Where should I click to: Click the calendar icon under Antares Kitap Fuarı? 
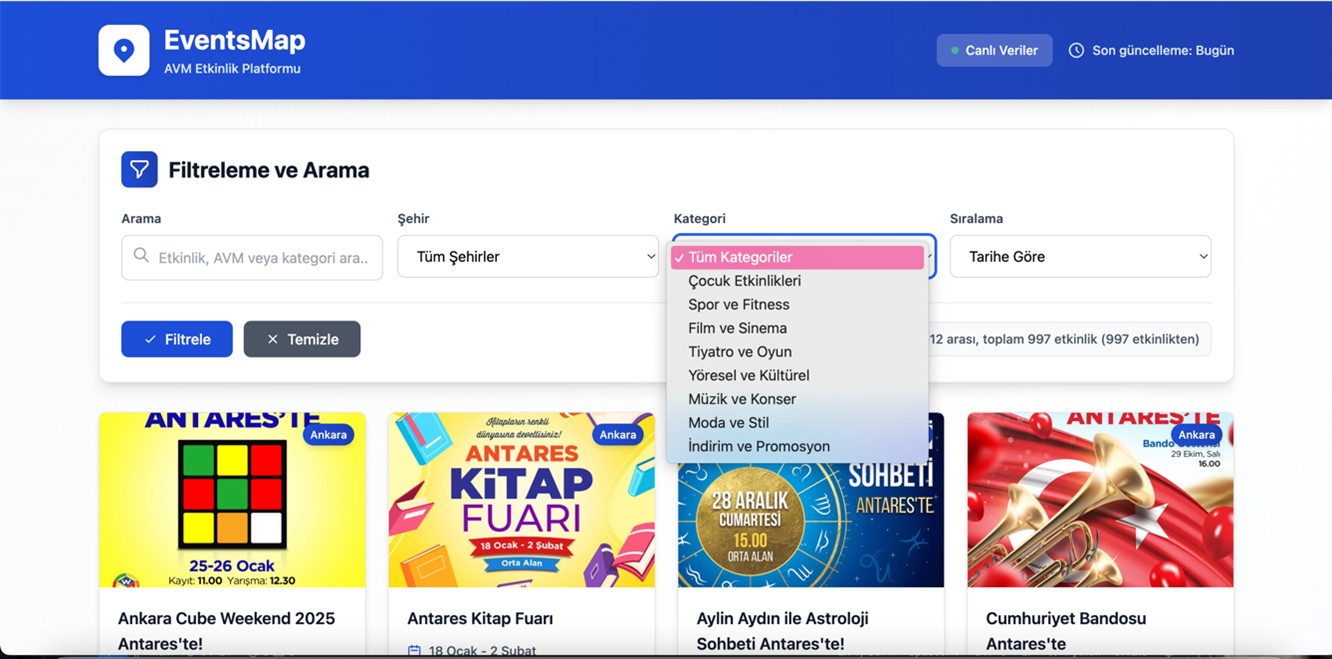[415, 651]
